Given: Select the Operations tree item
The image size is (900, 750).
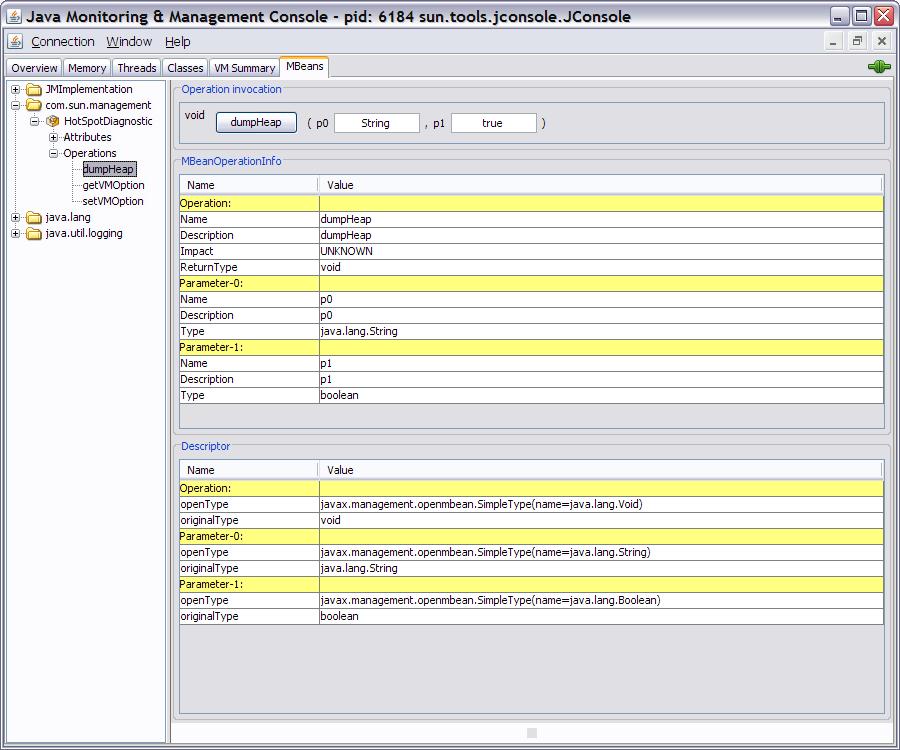Looking at the screenshot, I should point(90,153).
